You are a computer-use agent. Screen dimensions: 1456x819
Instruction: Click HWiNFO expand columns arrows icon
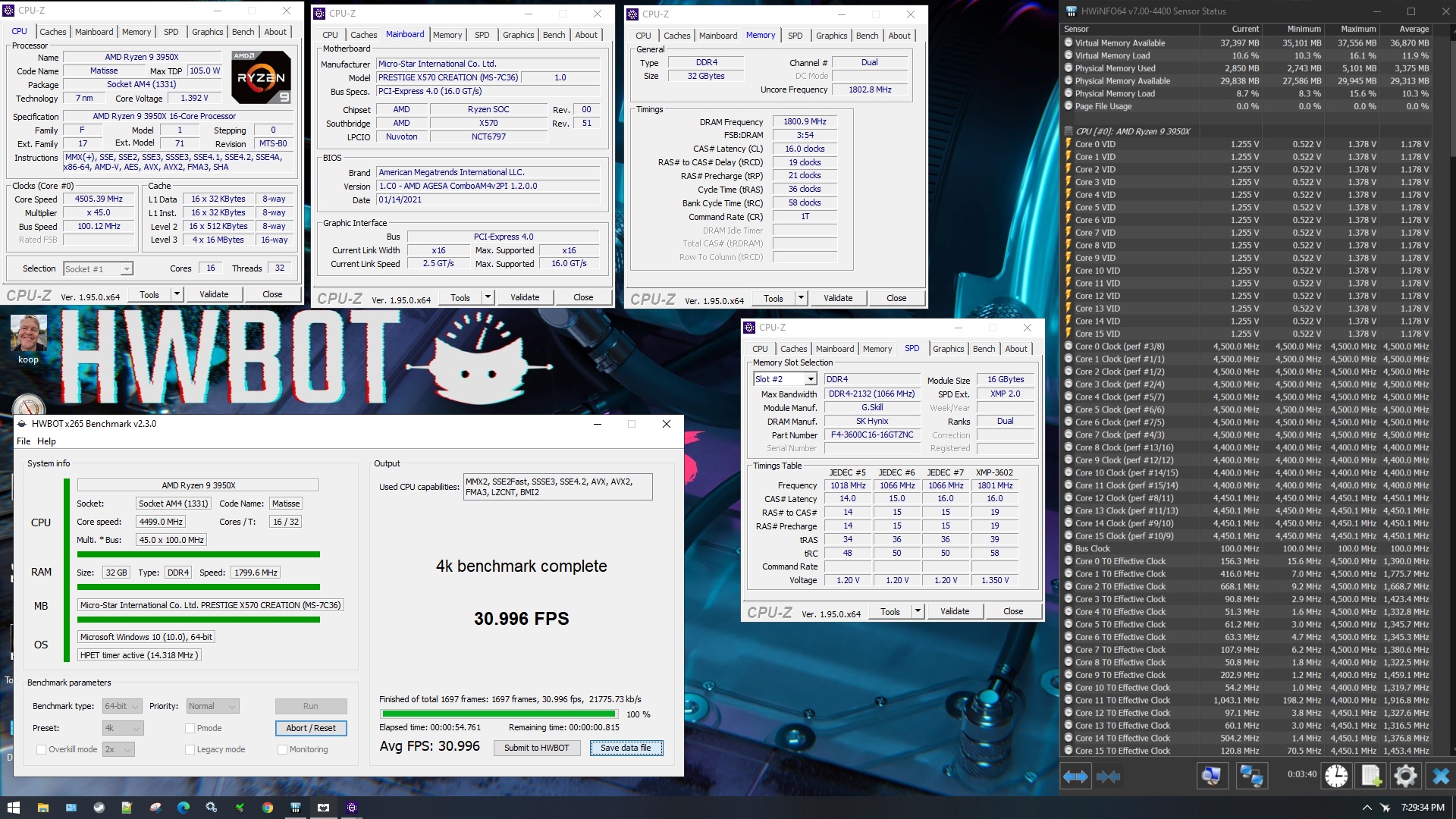(1075, 776)
